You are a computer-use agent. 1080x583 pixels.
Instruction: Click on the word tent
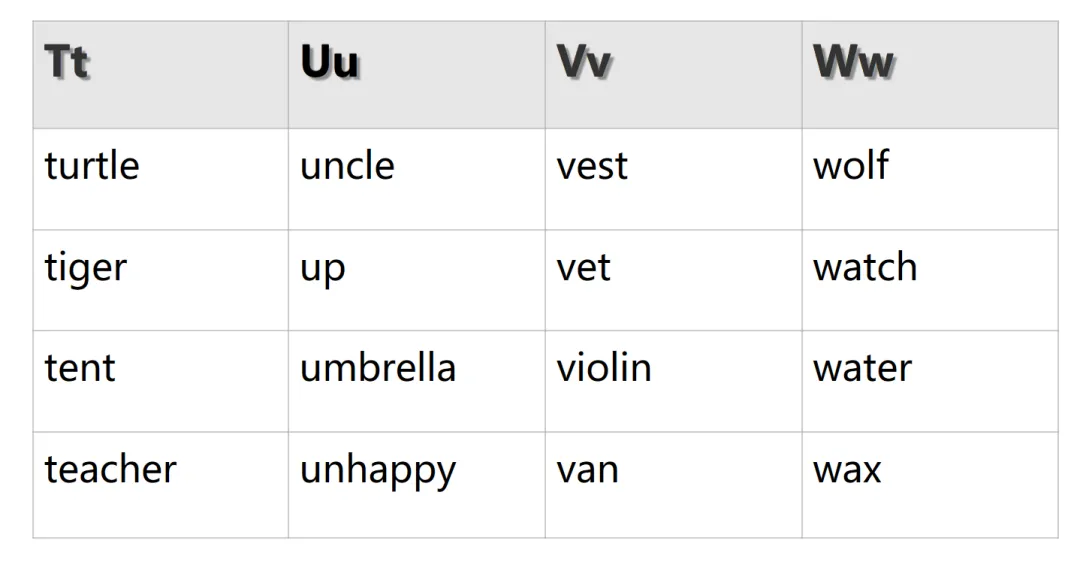click(80, 369)
